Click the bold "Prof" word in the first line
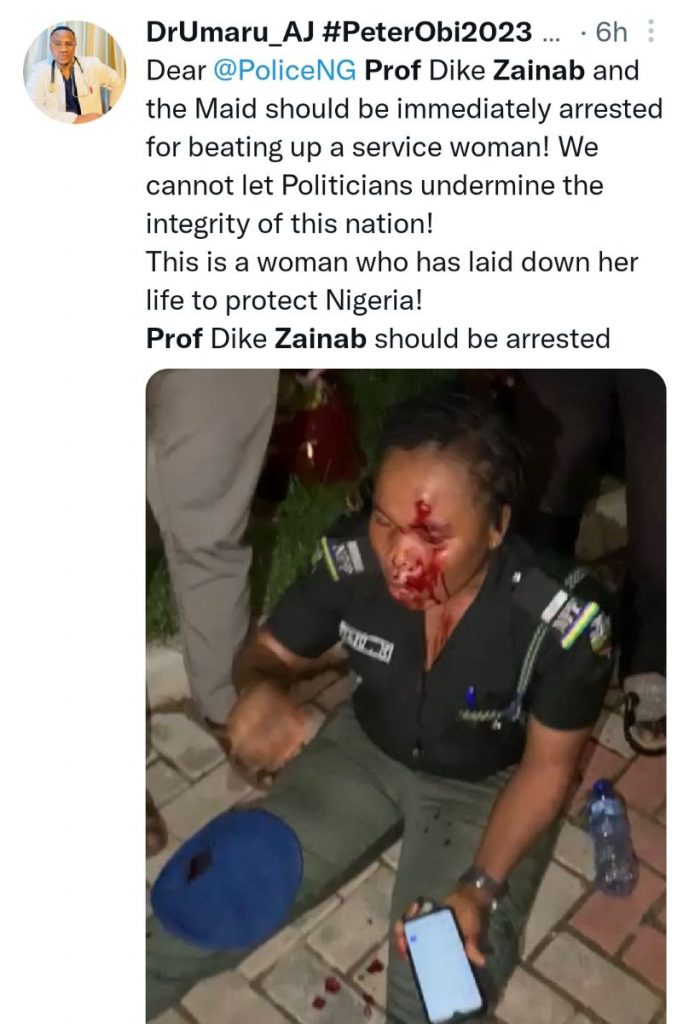689x1024 pixels. pyautogui.click(x=393, y=70)
